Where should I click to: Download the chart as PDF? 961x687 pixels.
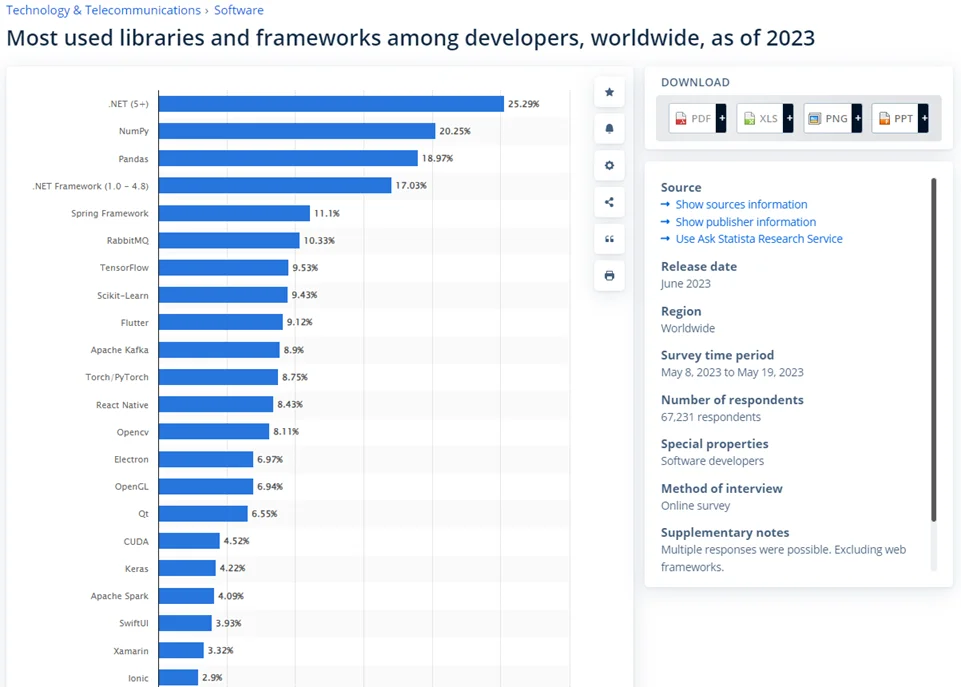click(693, 118)
